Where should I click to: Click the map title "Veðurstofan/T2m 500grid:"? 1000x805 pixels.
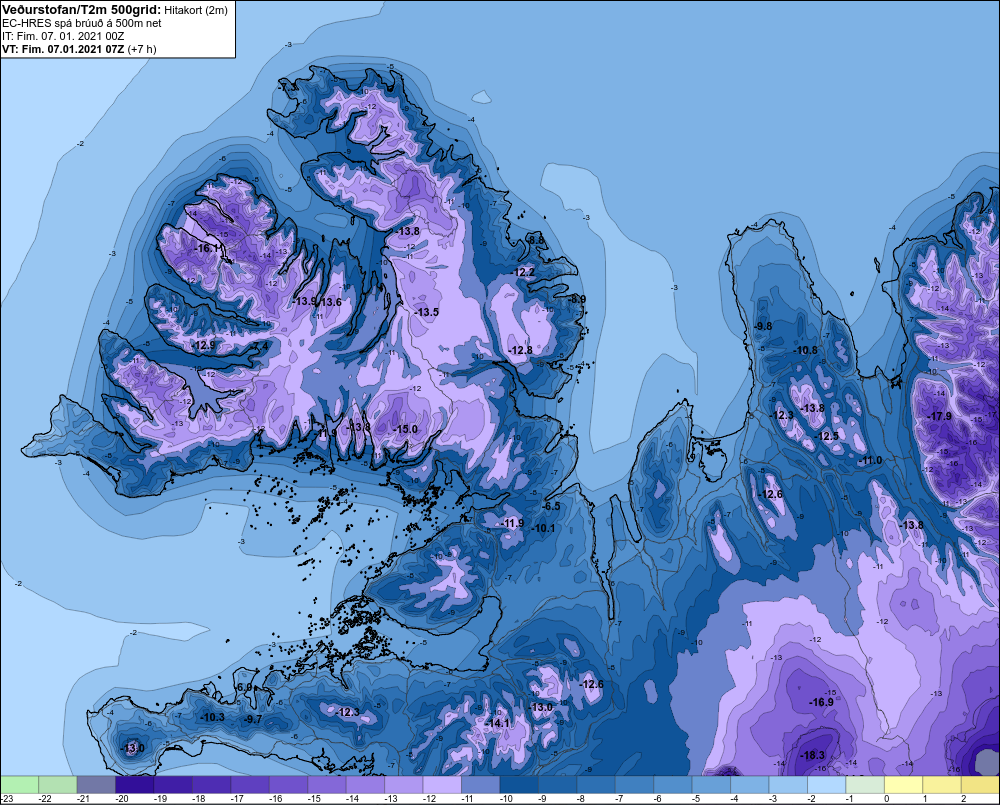[x=82, y=10]
